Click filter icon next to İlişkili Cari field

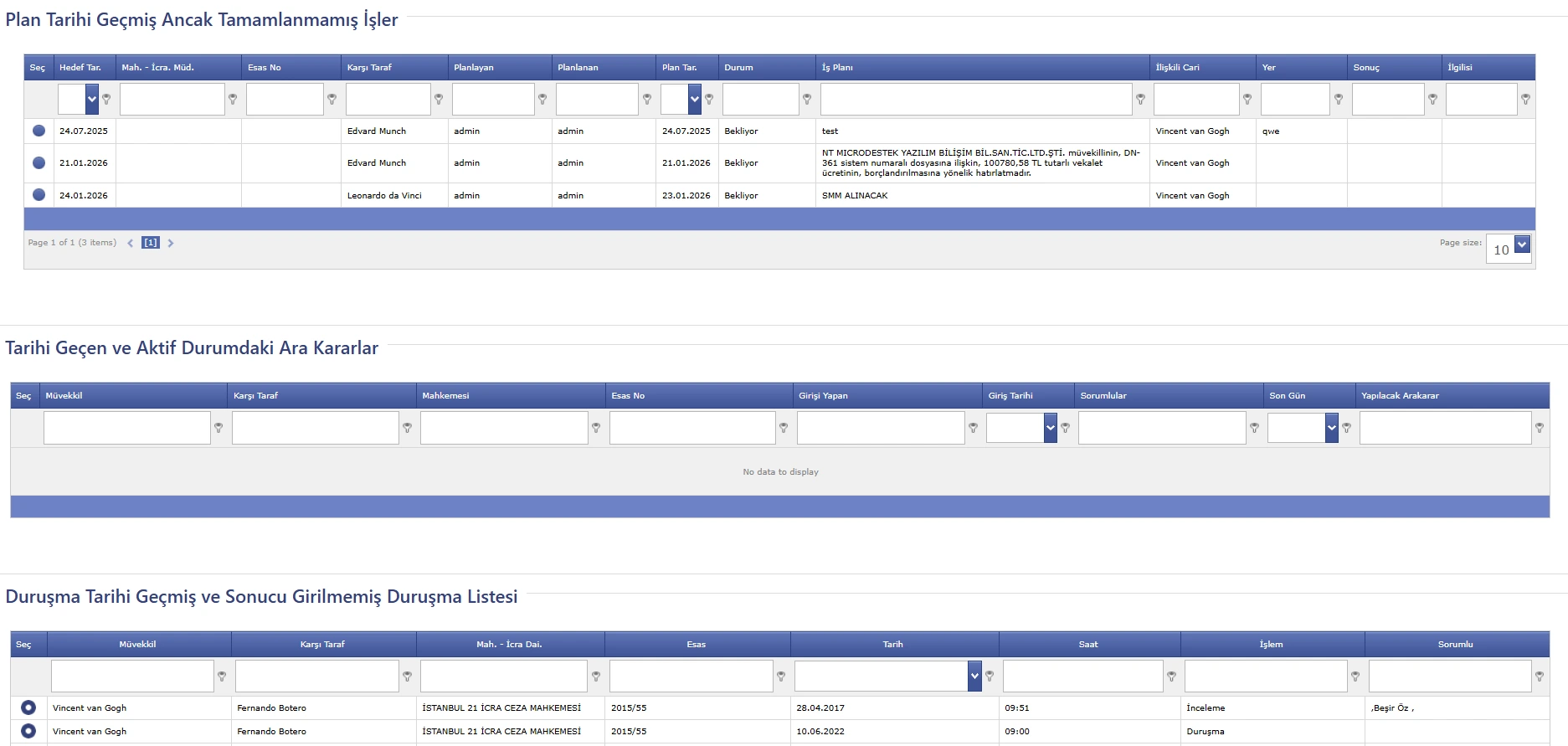click(1247, 99)
